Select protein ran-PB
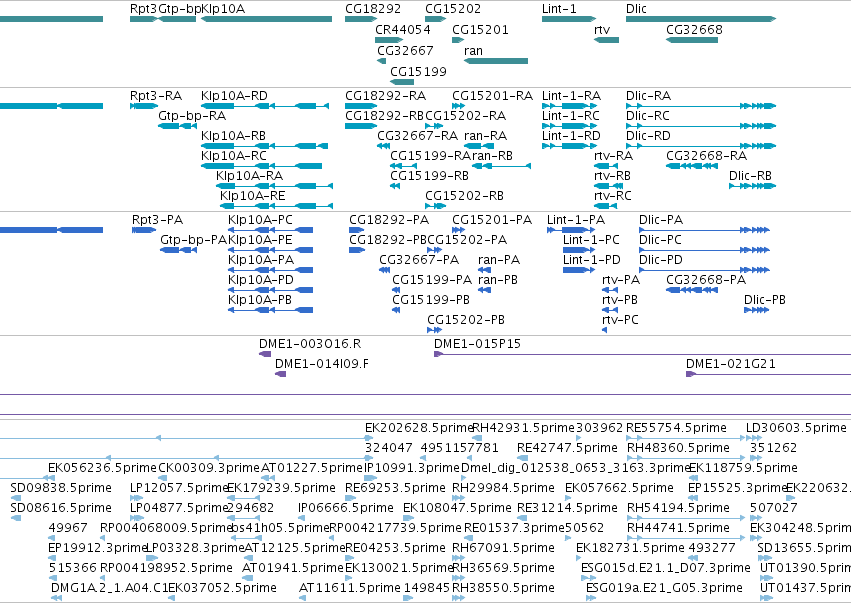The image size is (851, 603). (485, 290)
